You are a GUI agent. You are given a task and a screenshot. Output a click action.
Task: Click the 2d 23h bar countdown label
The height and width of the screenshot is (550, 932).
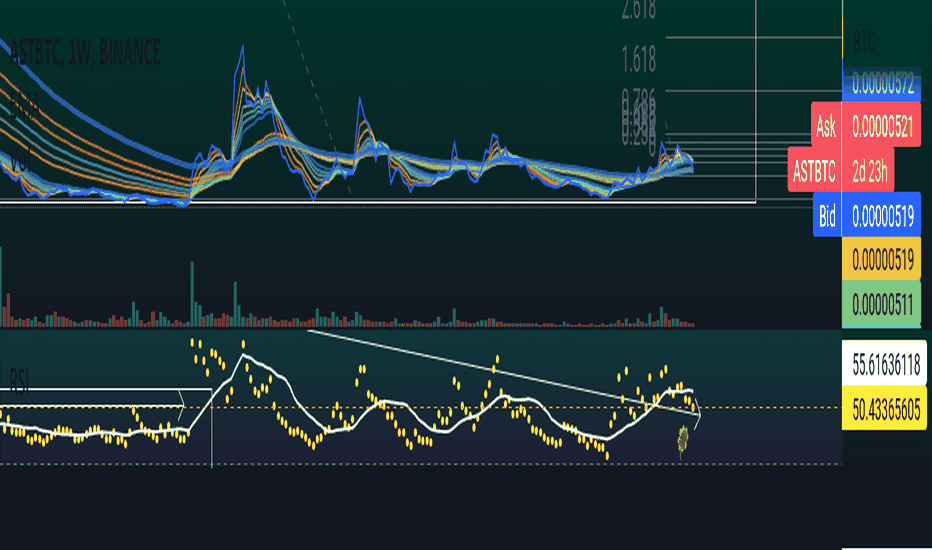pos(868,171)
